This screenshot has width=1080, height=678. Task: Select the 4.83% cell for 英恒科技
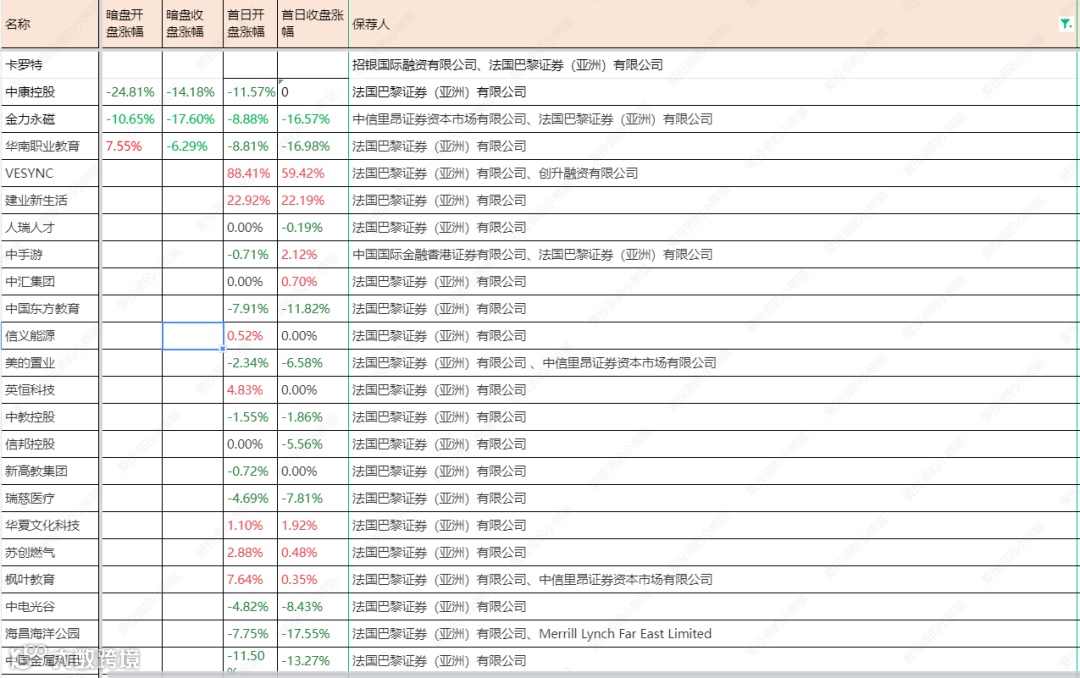251,390
